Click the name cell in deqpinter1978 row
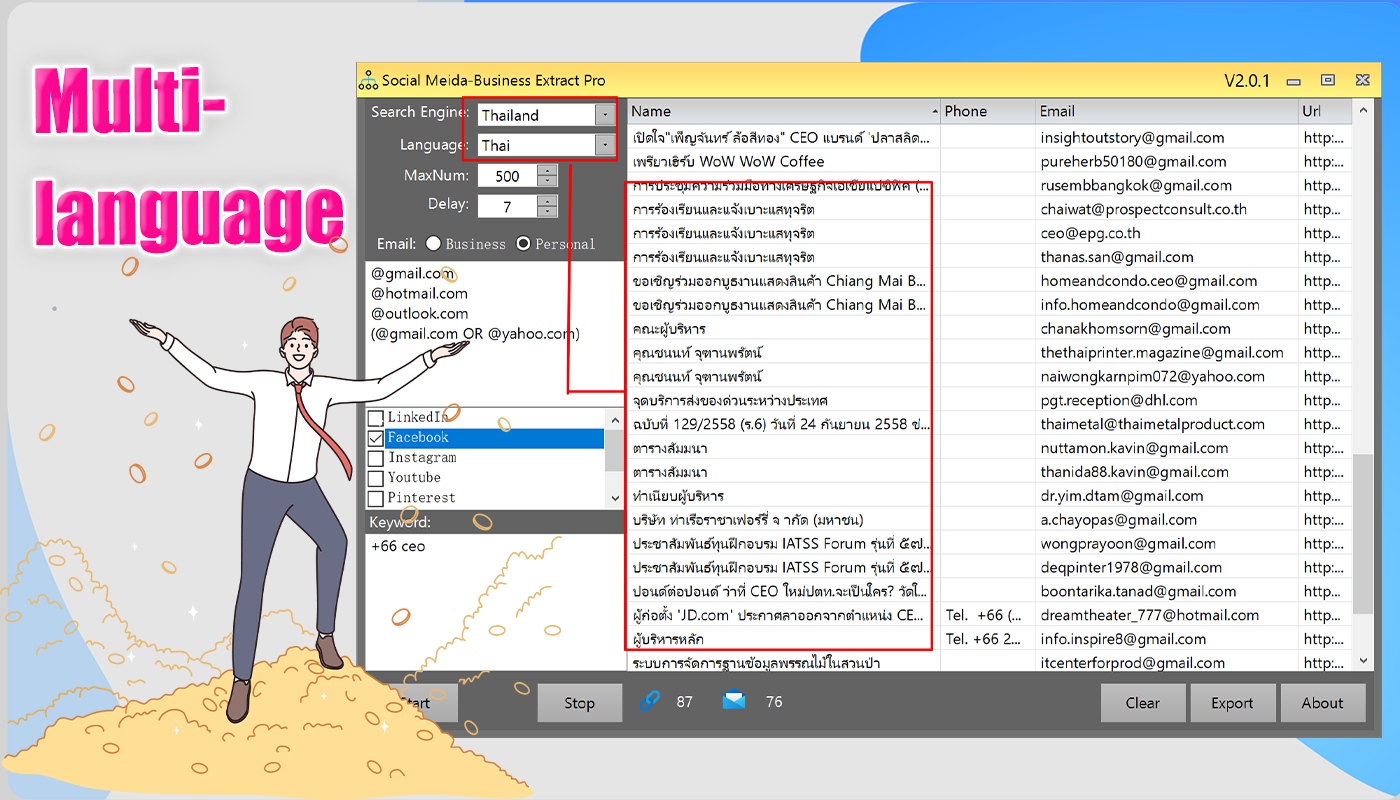1400x800 pixels. coord(784,568)
